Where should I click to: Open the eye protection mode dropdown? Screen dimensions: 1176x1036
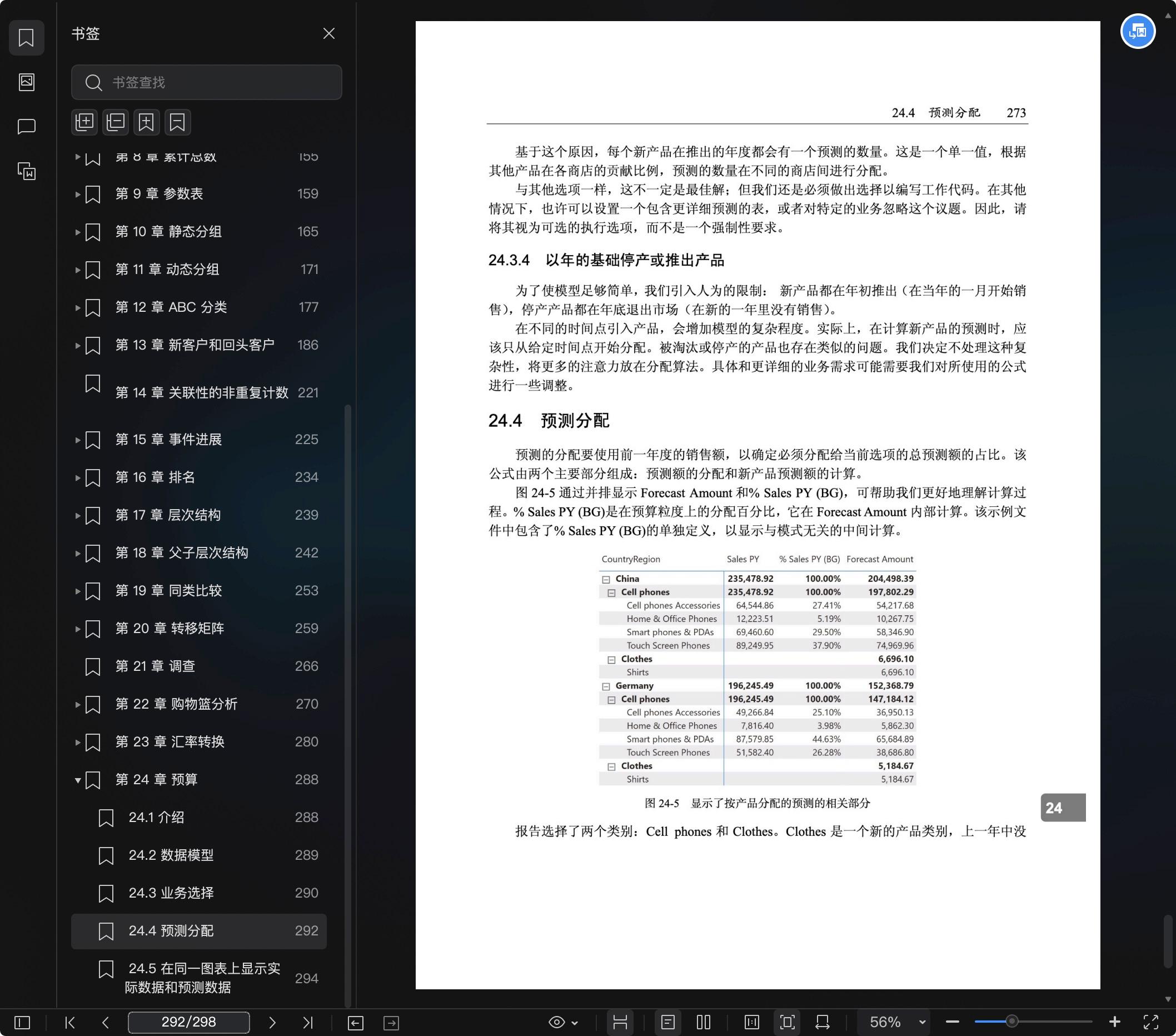pyautogui.click(x=563, y=1022)
